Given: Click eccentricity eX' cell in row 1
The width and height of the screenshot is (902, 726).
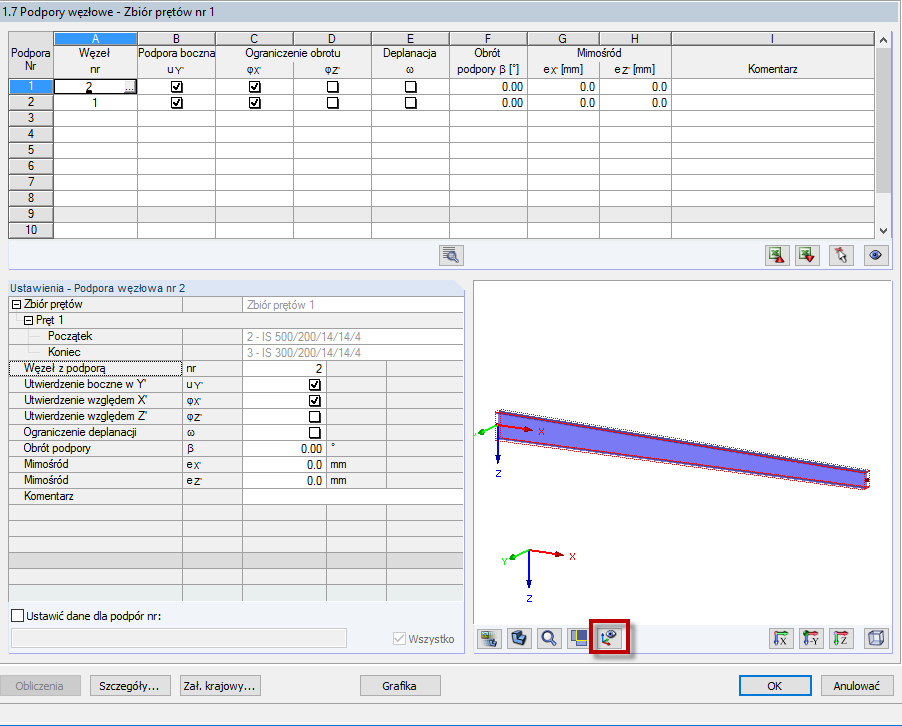Looking at the screenshot, I should pos(563,87).
